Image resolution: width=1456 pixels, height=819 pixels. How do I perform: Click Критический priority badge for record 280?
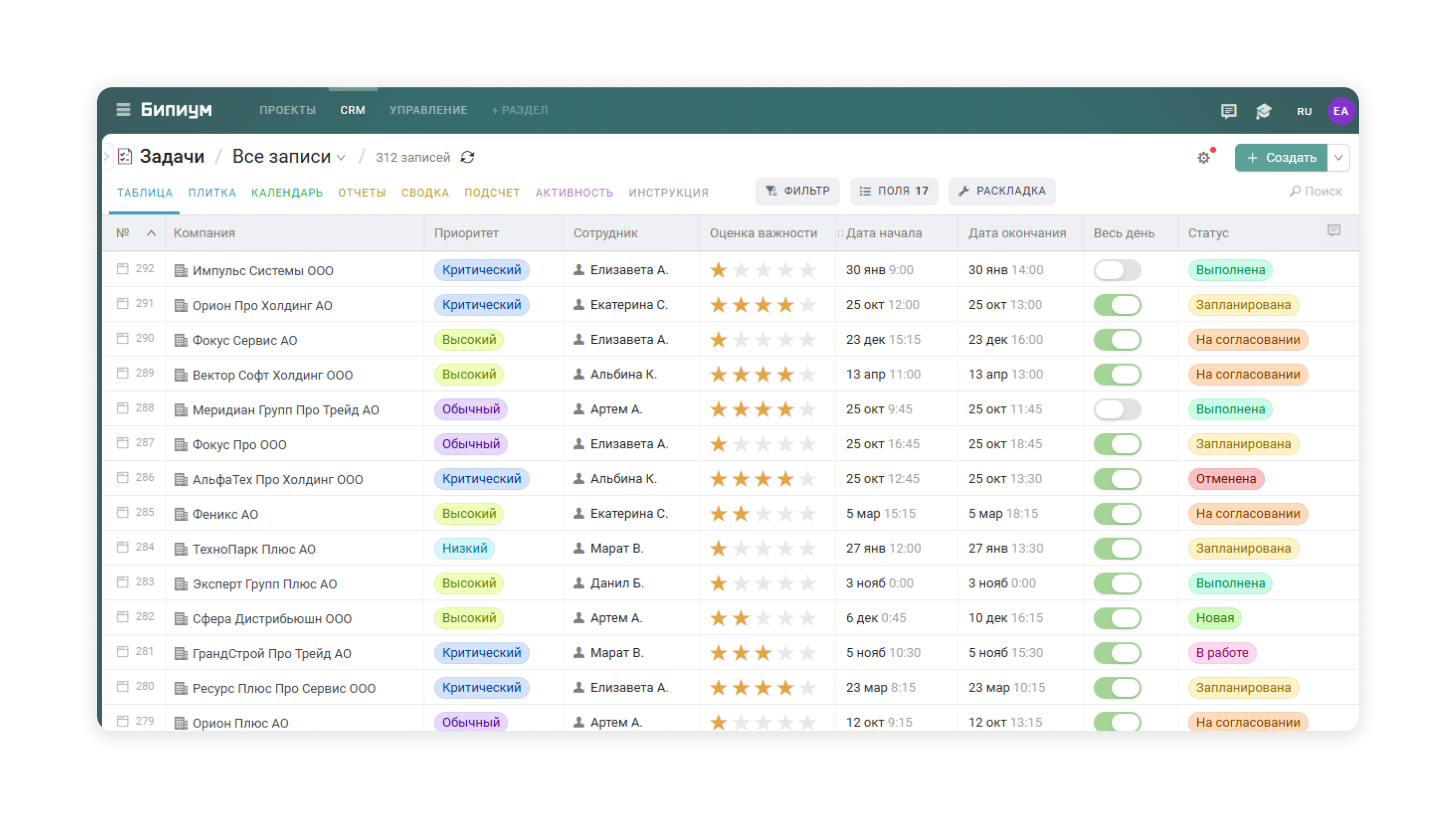click(481, 688)
